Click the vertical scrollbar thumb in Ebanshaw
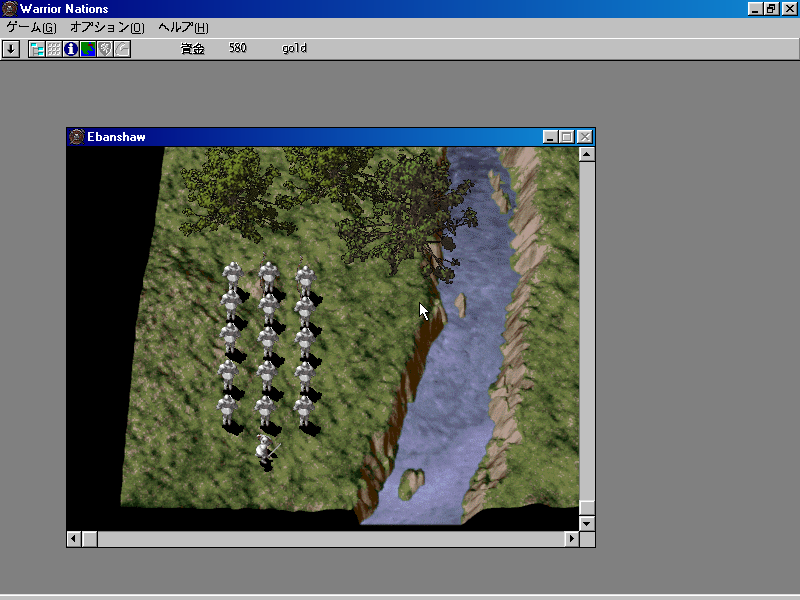The width and height of the screenshot is (800, 600). 587,508
